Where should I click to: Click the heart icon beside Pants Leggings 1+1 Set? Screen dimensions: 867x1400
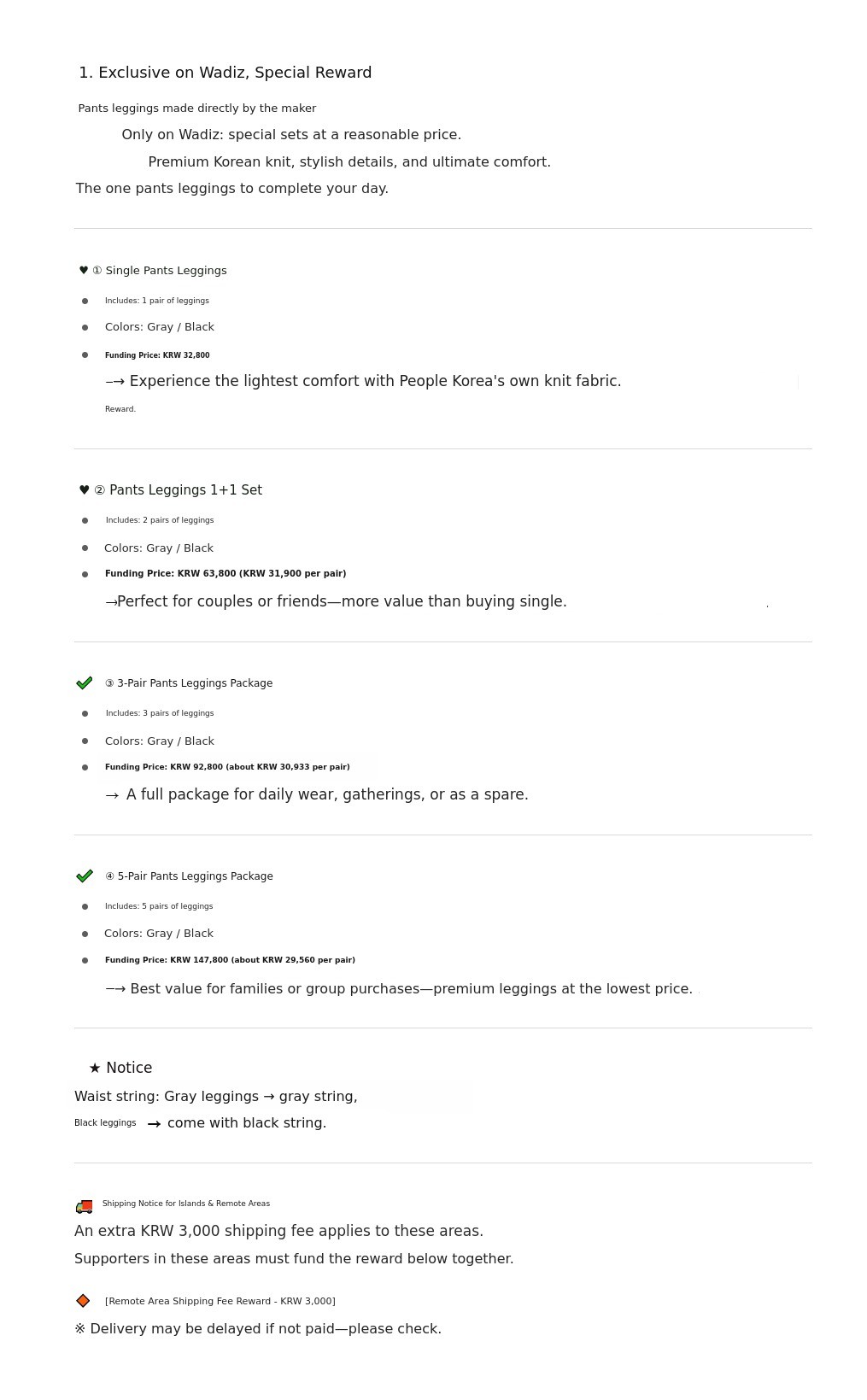coord(84,490)
